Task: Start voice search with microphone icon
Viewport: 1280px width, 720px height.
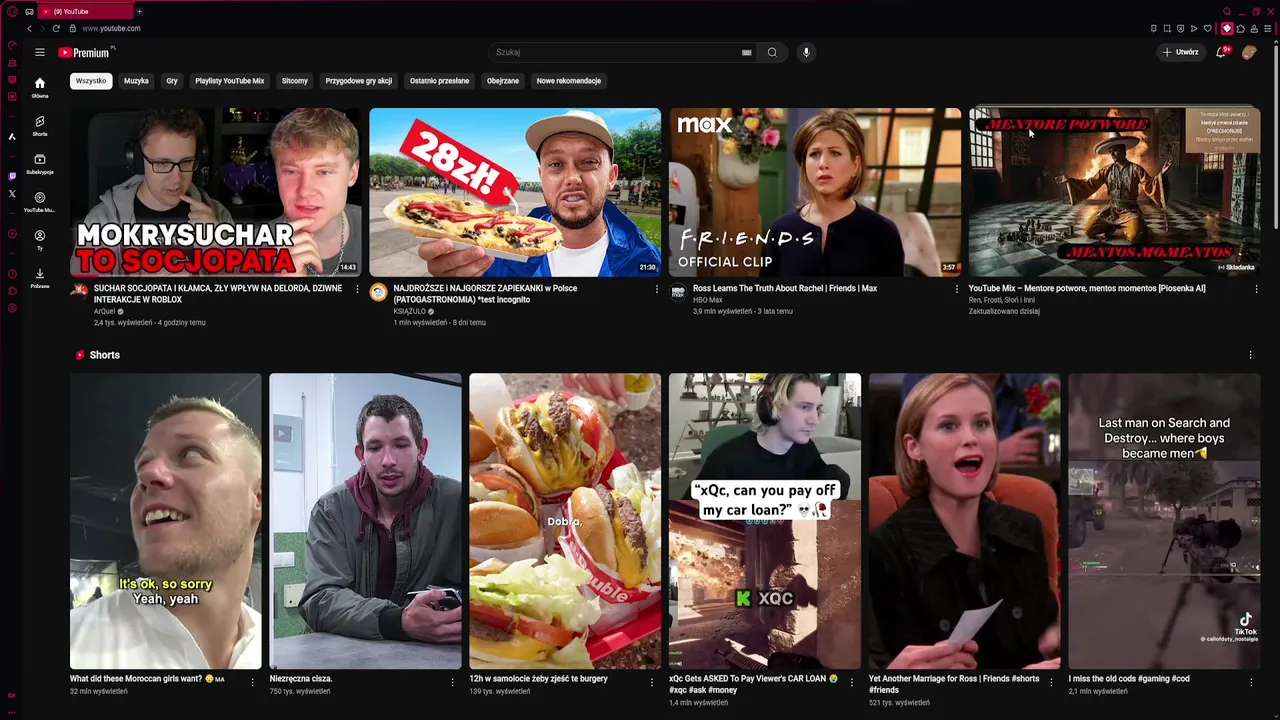Action: click(806, 52)
